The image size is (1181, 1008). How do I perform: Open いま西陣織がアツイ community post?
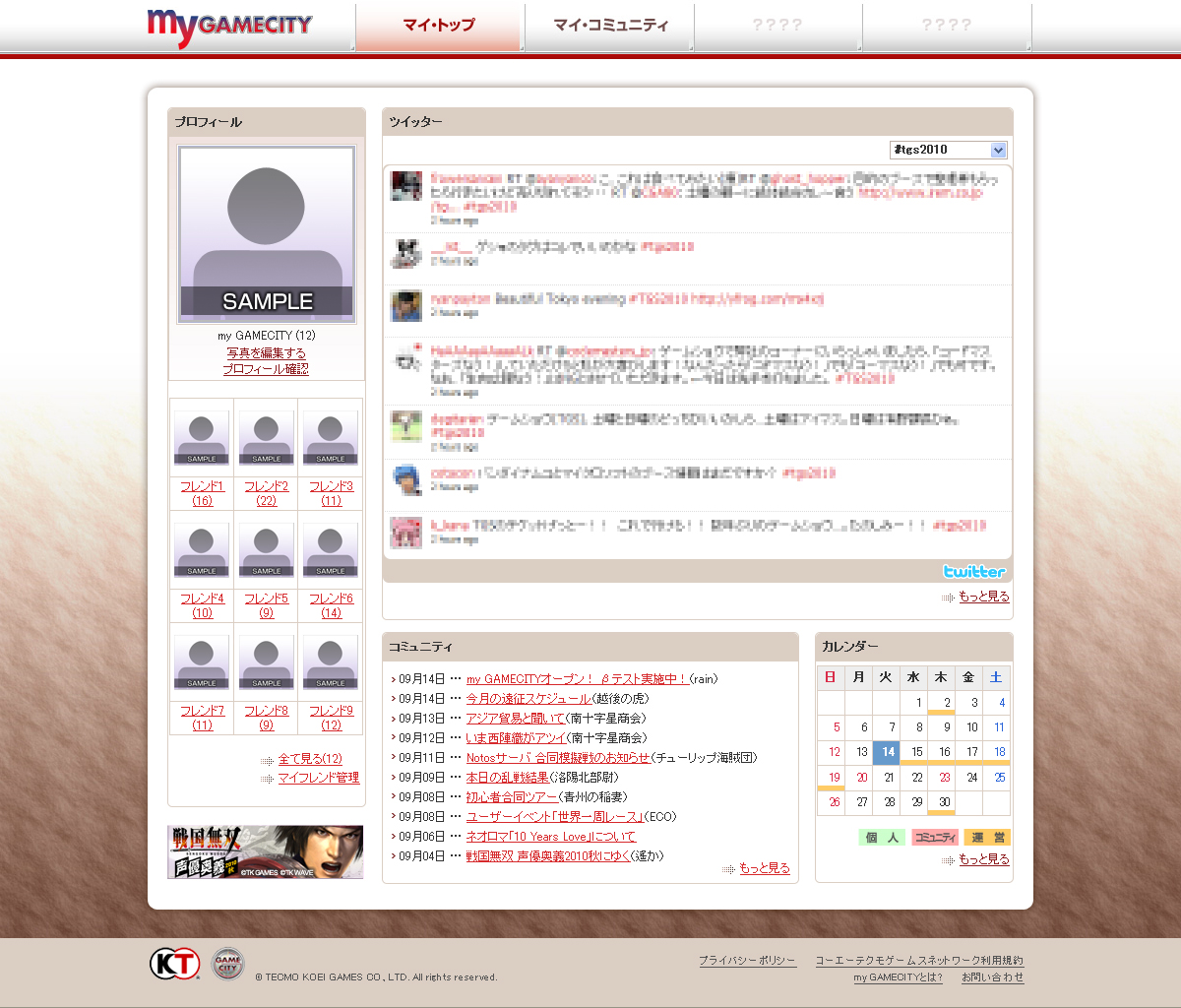tap(518, 738)
